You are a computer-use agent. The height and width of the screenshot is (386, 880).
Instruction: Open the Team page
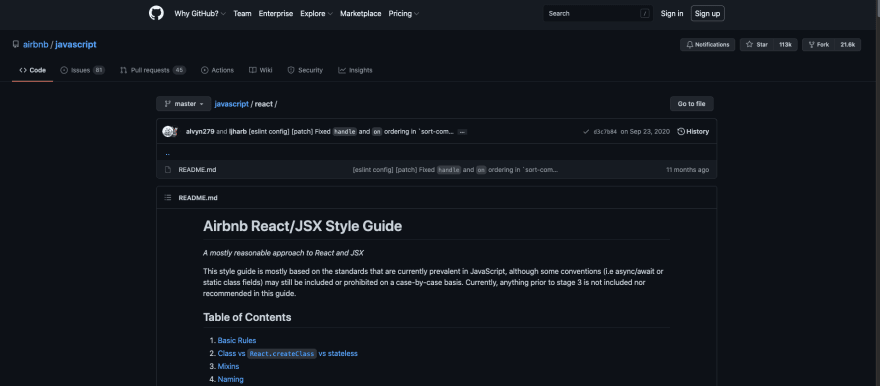coord(242,13)
